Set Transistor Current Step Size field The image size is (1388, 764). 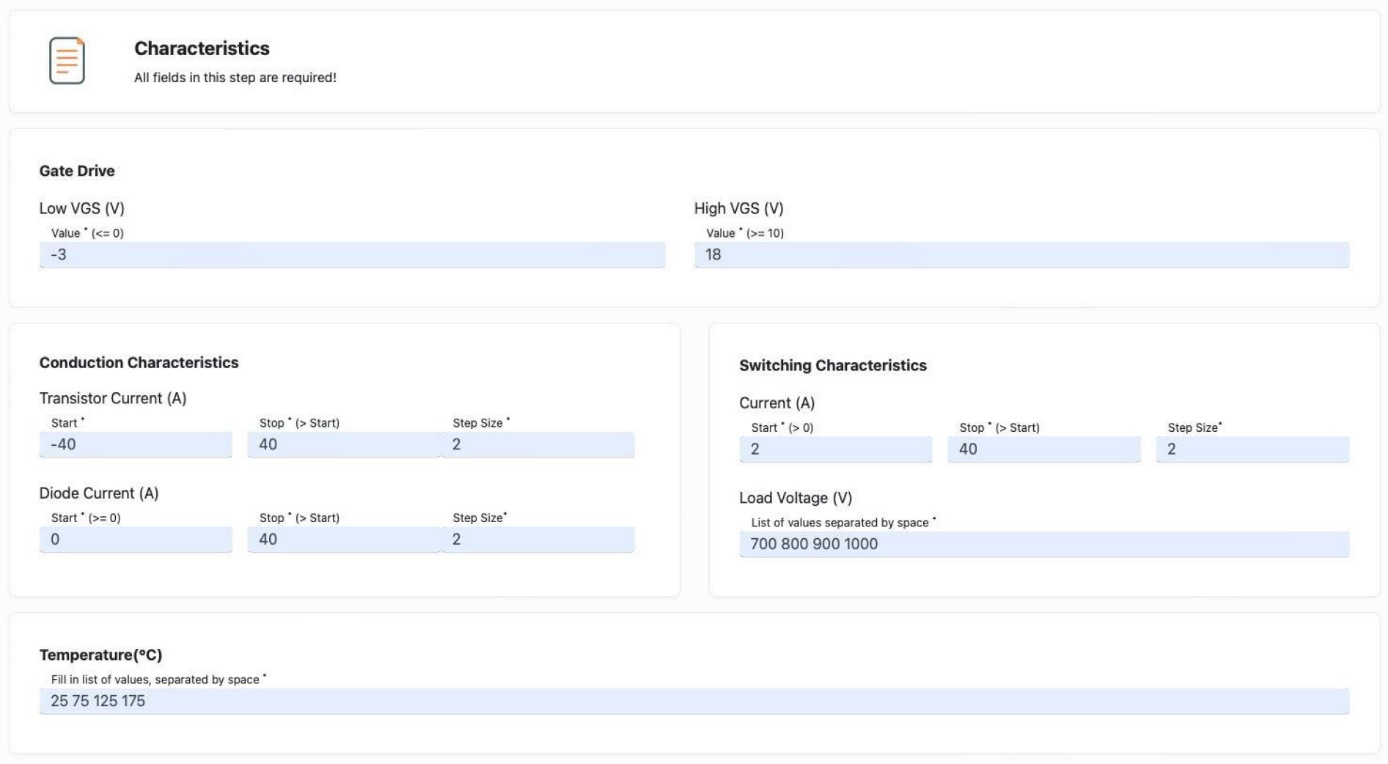tap(538, 445)
